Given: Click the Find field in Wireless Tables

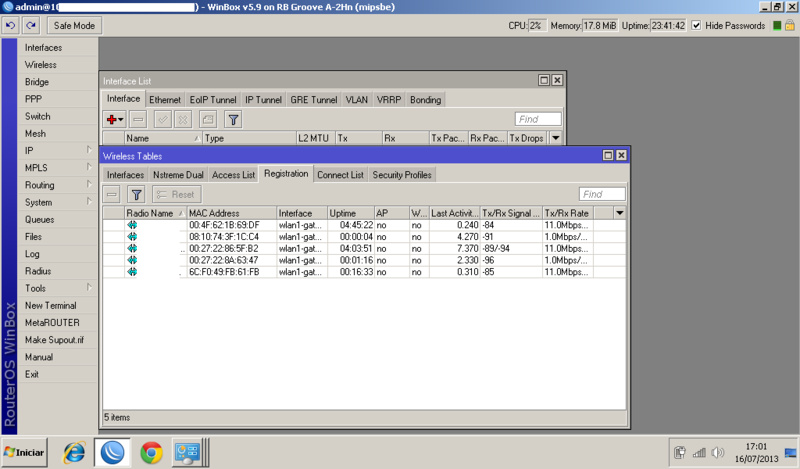Looking at the screenshot, I should coord(602,194).
